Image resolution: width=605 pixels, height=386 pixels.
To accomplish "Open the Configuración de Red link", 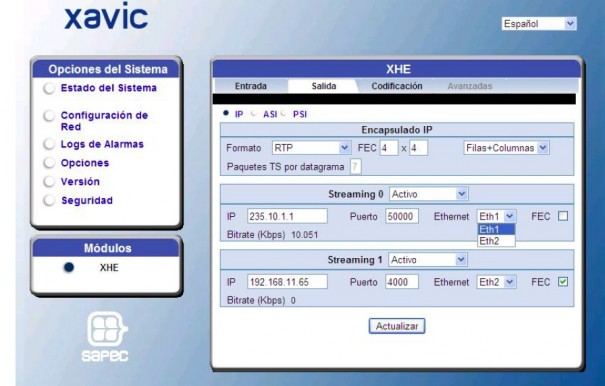I will pos(104,121).
